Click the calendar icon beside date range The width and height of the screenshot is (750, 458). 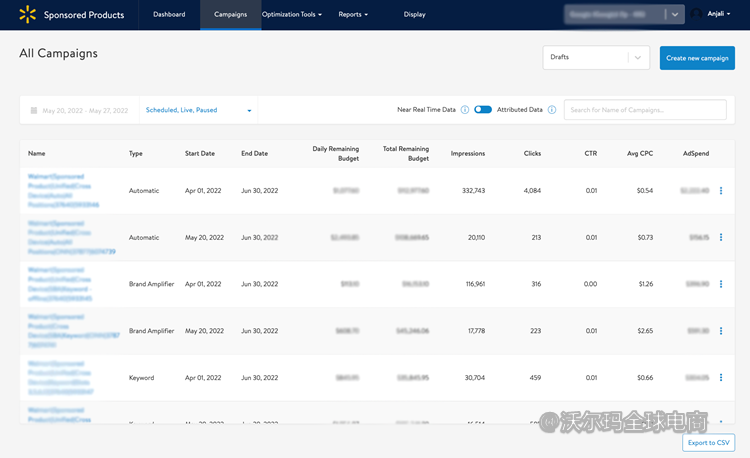coord(34,110)
